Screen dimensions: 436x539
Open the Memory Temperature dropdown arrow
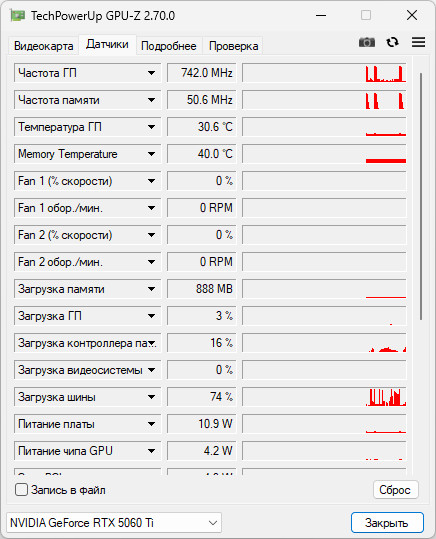pos(151,154)
